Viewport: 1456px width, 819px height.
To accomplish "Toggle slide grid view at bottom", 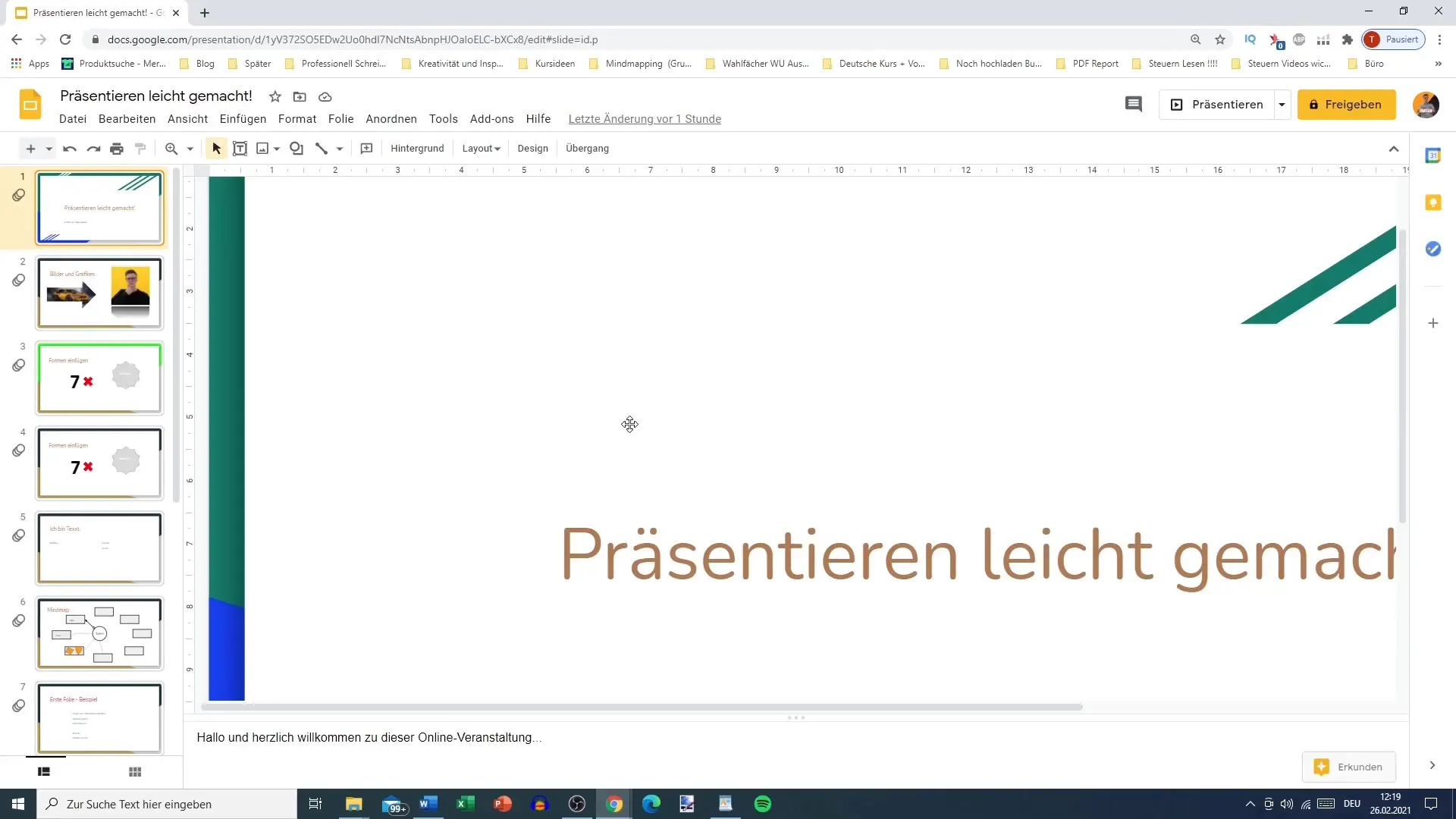I will [135, 771].
